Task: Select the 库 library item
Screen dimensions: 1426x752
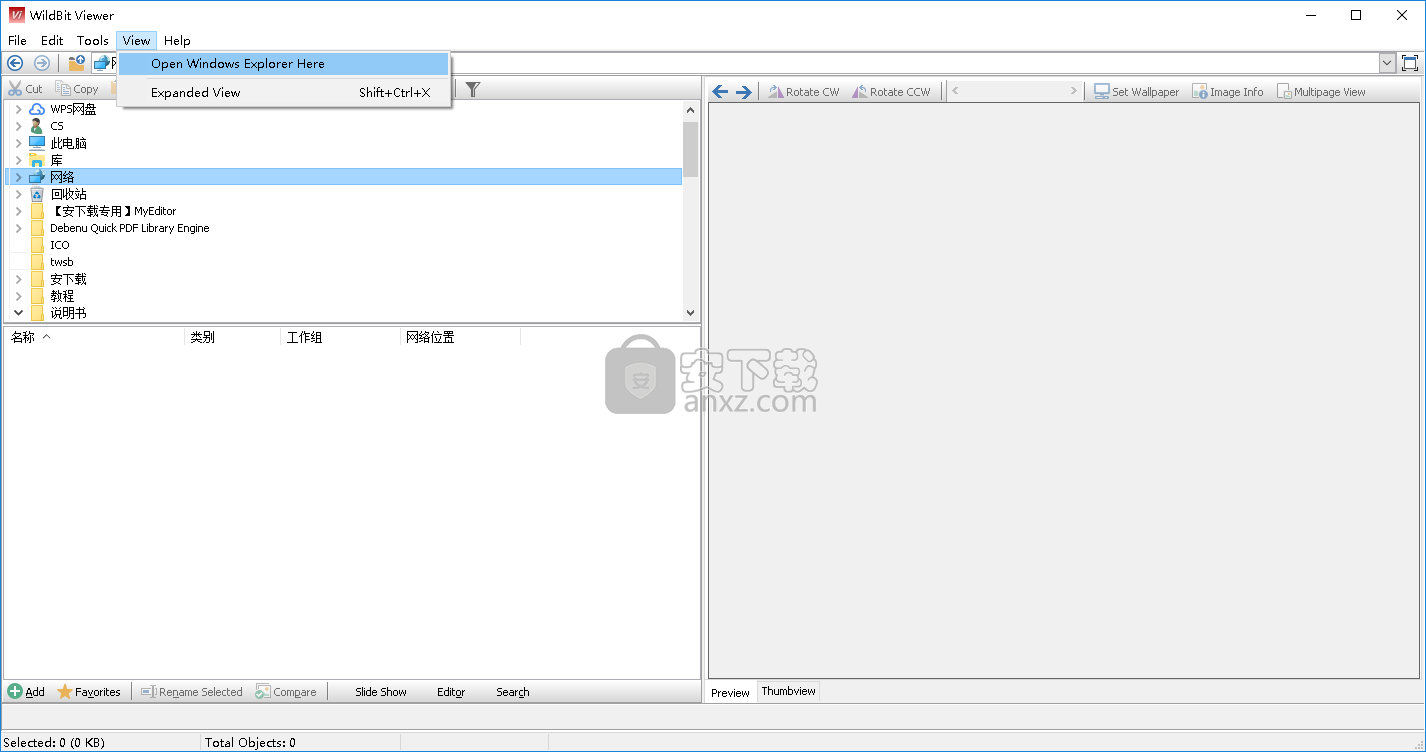Action: 56,160
